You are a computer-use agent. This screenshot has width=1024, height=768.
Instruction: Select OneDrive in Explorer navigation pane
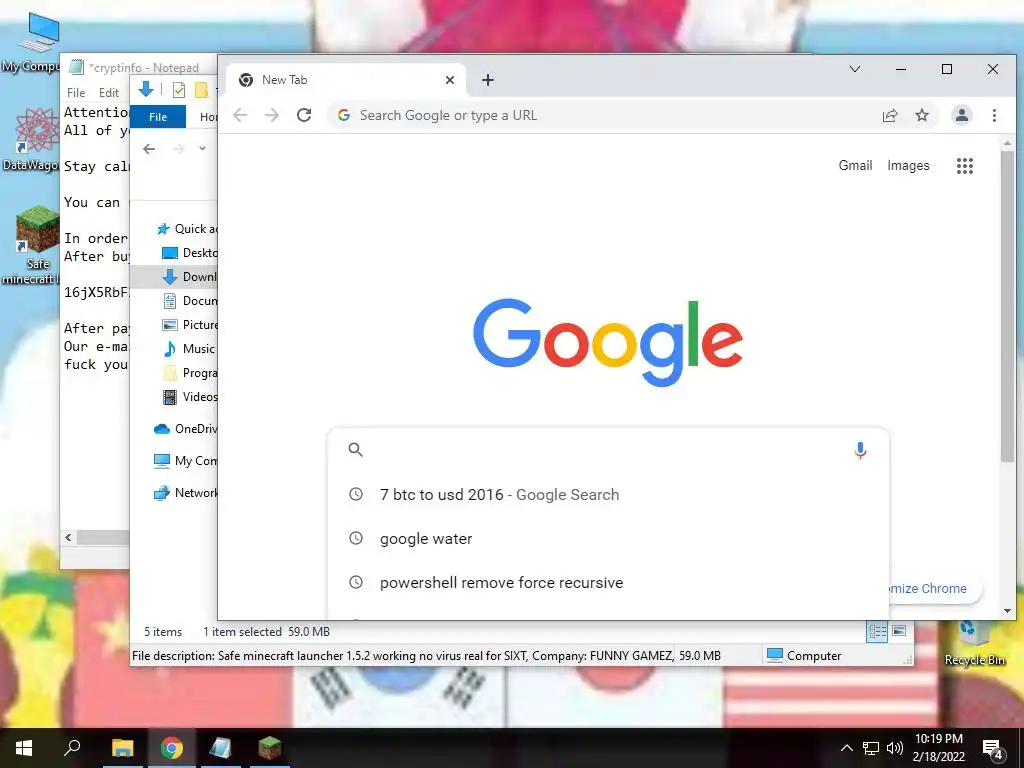pyautogui.click(x=185, y=428)
